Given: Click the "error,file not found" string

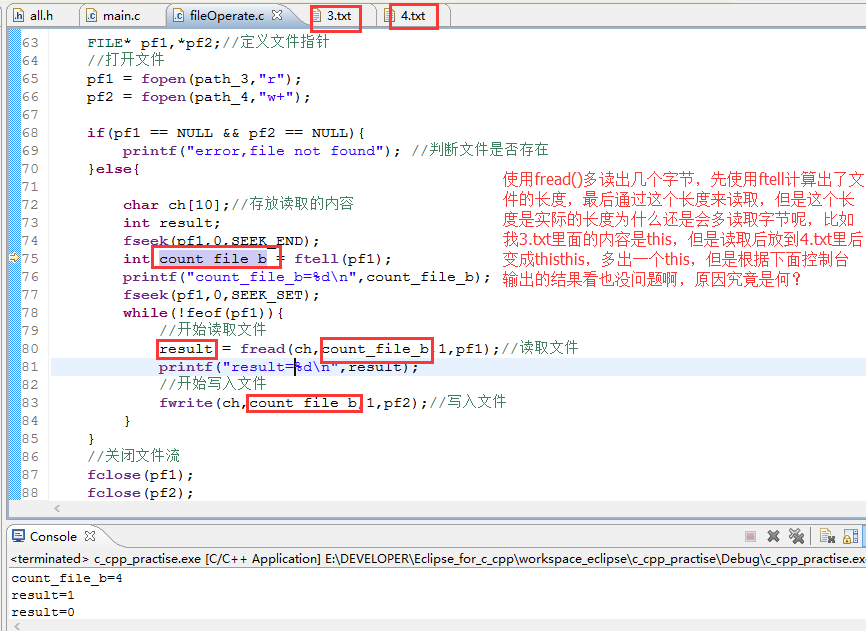Looking at the screenshot, I should click(285, 151).
